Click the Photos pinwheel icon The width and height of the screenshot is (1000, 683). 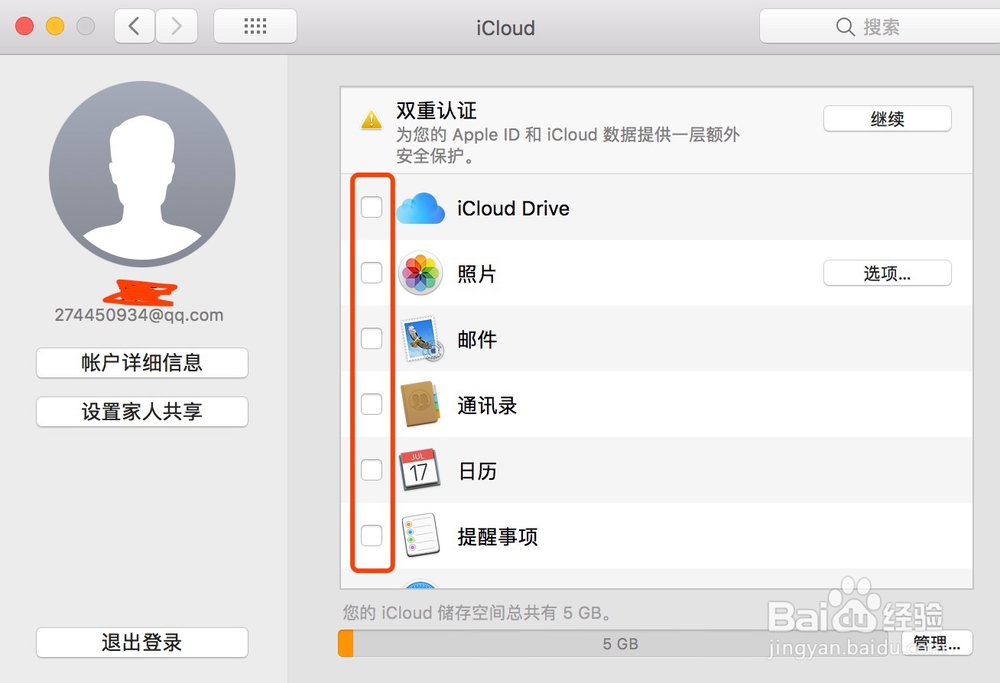tap(420, 273)
